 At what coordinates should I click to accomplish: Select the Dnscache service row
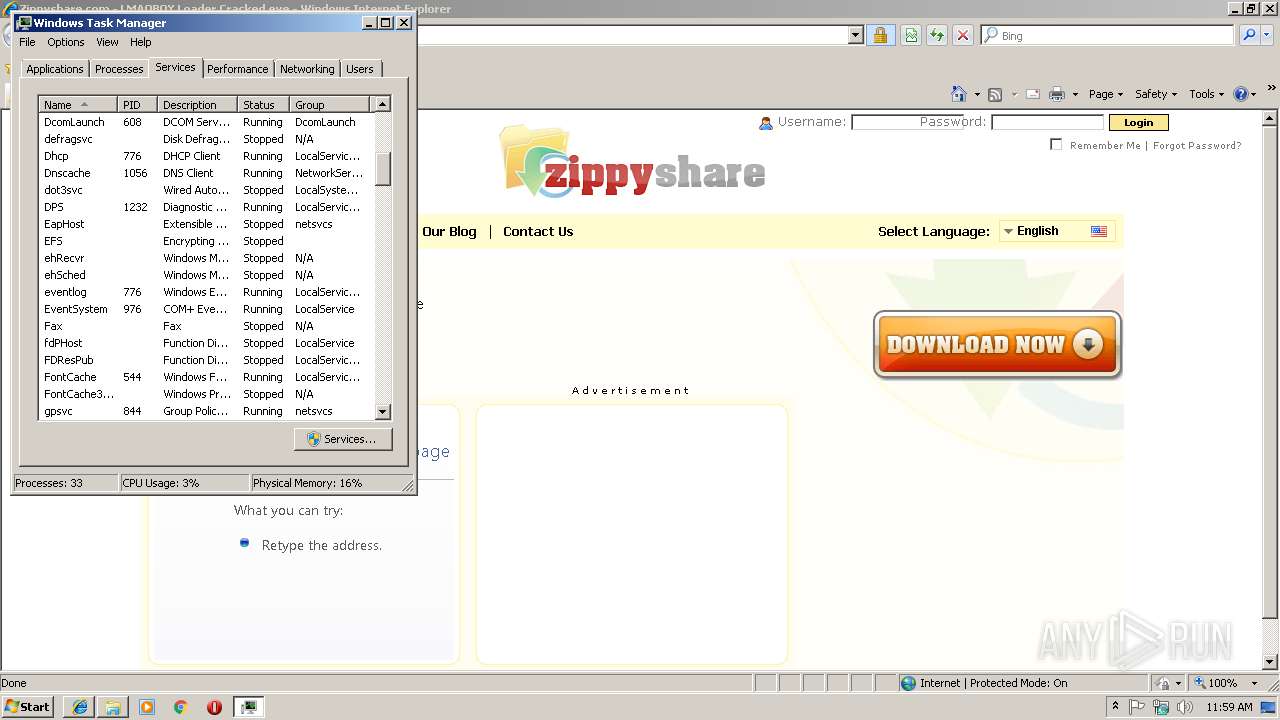(206, 173)
